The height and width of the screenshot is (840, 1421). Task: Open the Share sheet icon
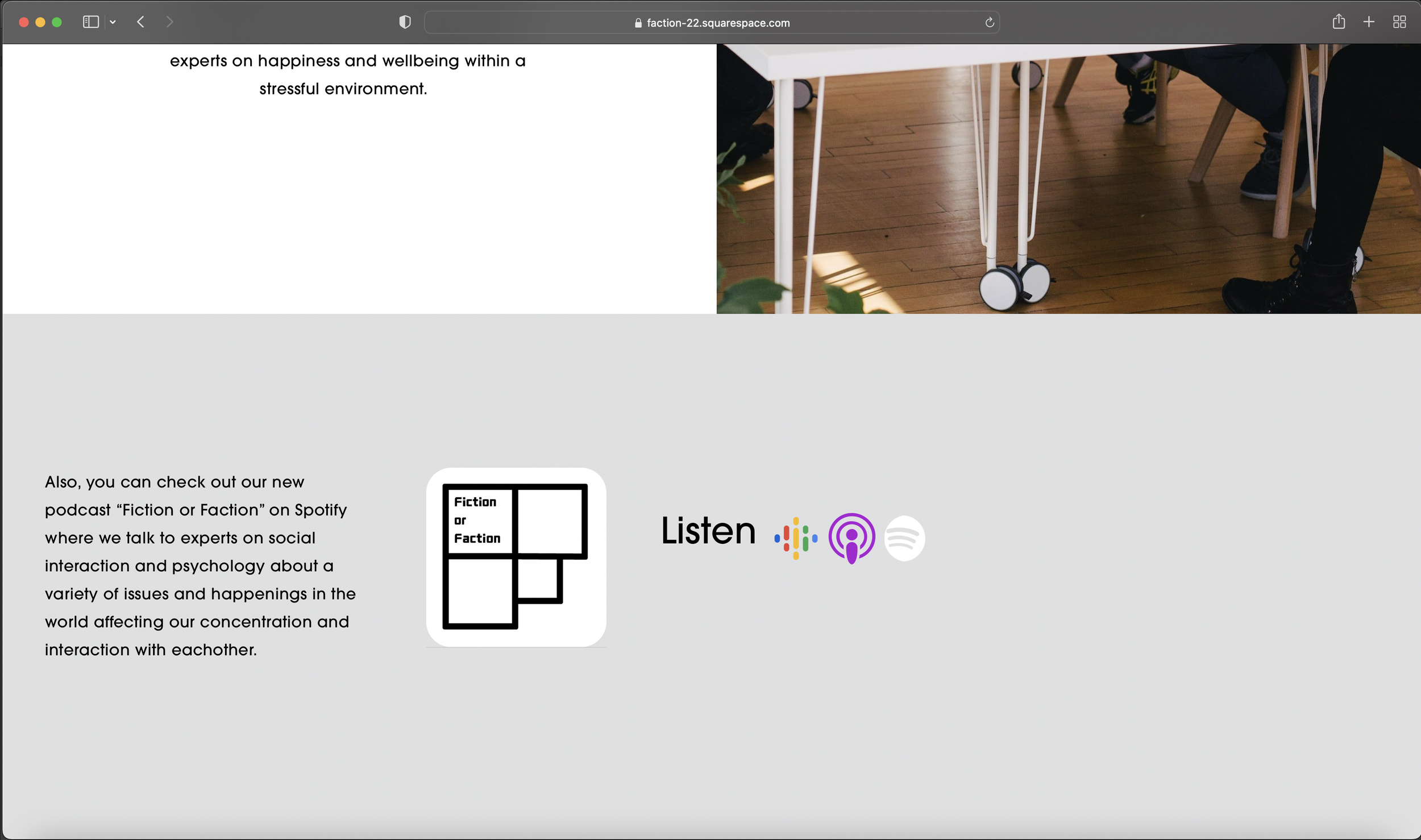pos(1339,22)
